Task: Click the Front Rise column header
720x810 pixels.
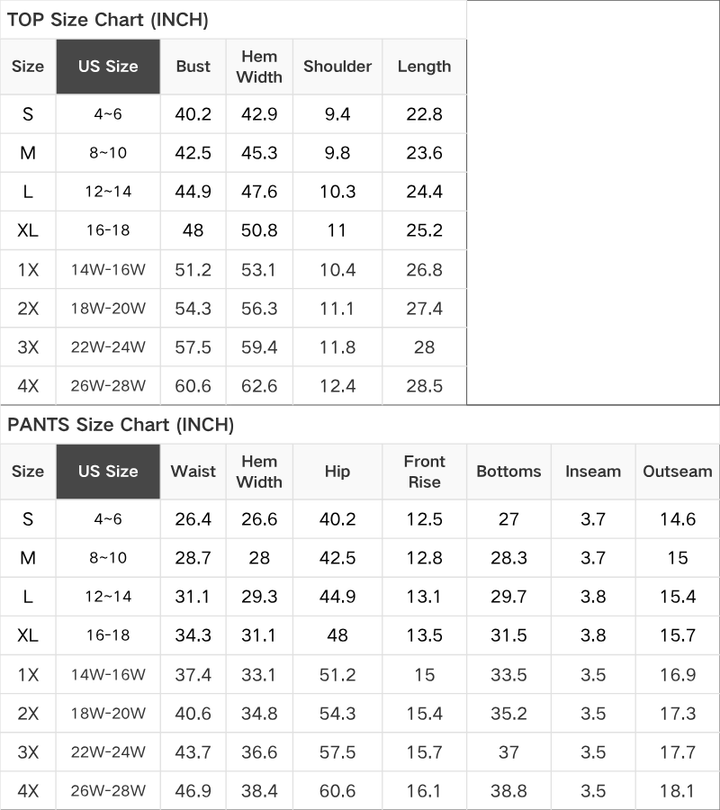Action: tap(424, 472)
